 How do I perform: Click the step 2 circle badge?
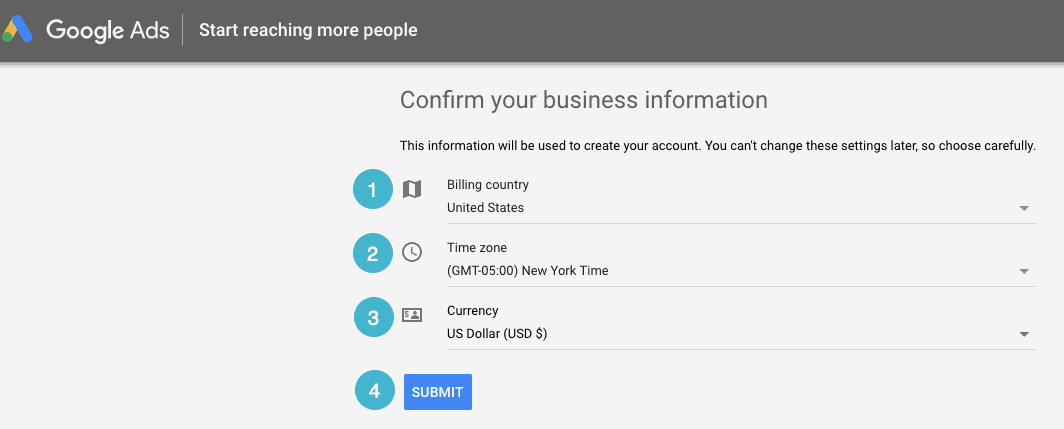[x=373, y=254]
